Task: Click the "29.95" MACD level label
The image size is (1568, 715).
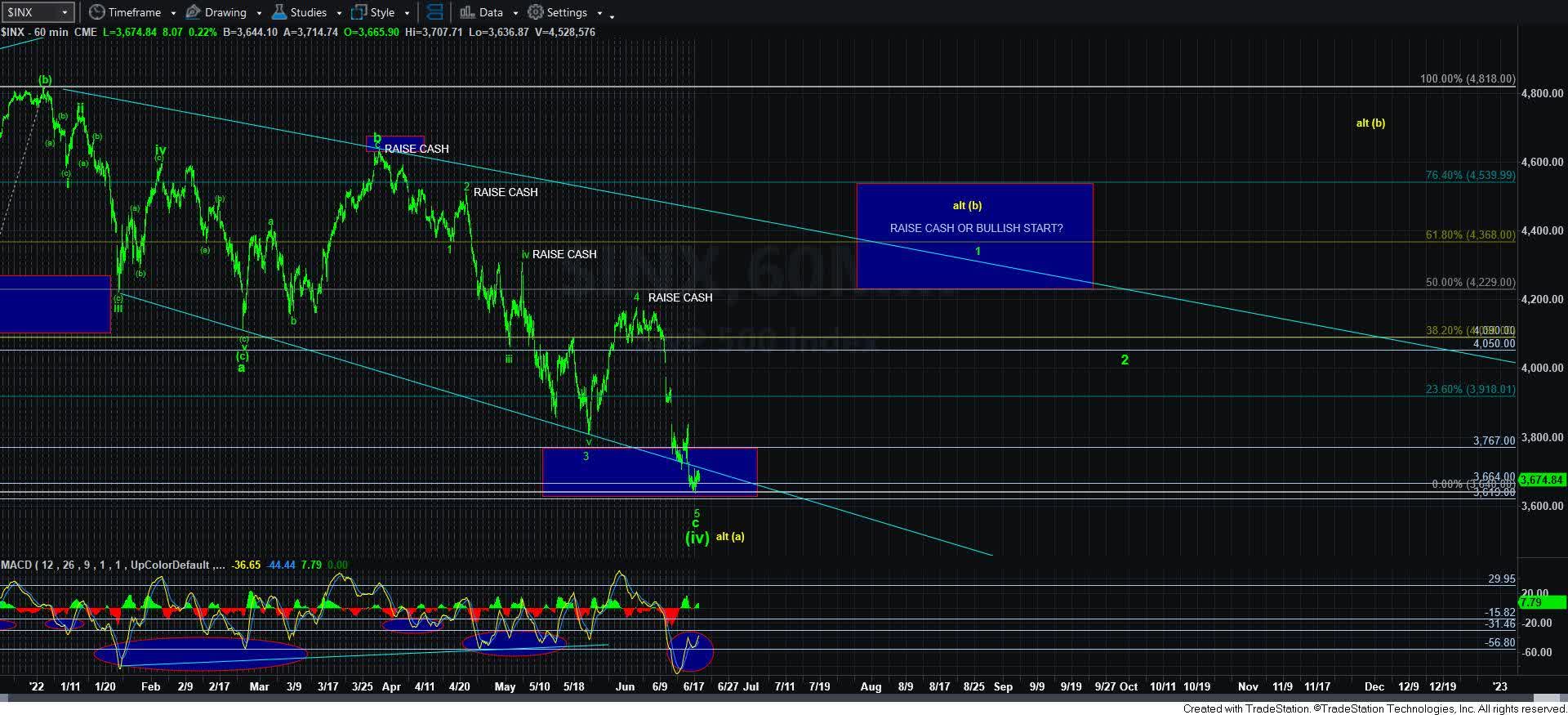Action: click(1501, 579)
